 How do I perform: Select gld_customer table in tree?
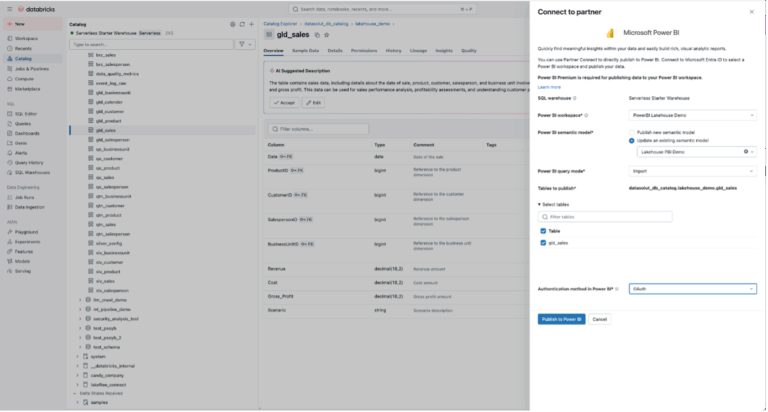110,111
